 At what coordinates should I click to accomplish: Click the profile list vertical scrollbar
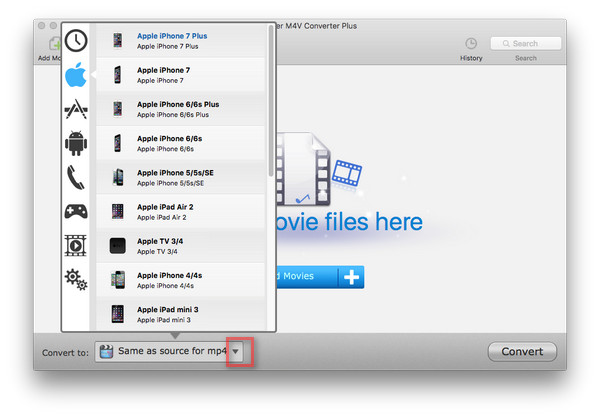(271, 101)
